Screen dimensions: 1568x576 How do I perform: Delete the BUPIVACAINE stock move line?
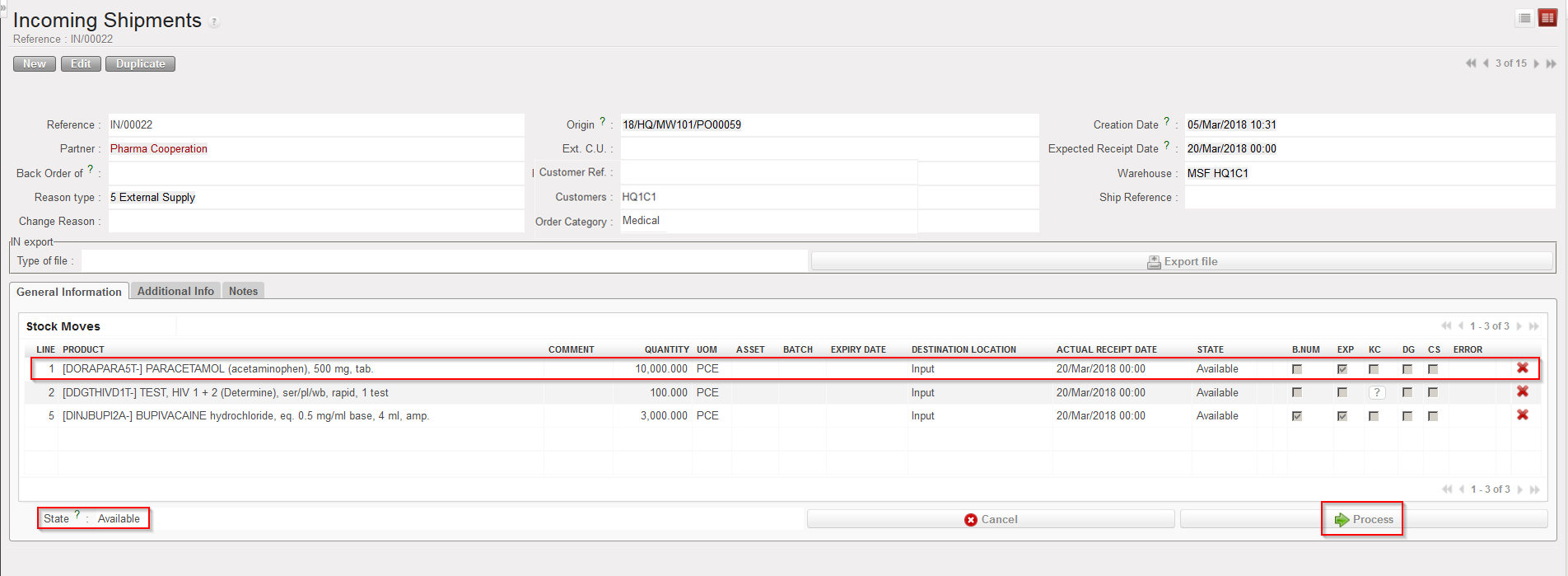click(x=1523, y=415)
